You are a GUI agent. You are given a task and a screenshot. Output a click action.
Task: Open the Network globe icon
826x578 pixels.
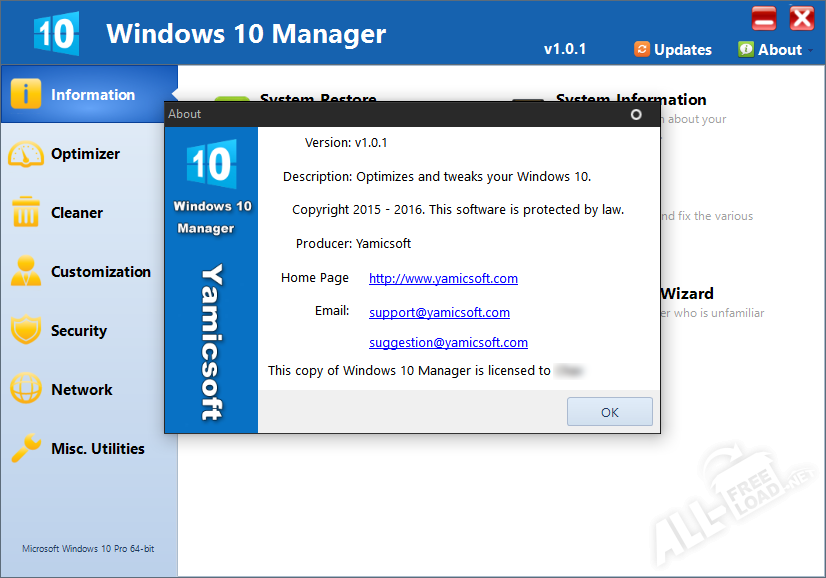(26, 389)
